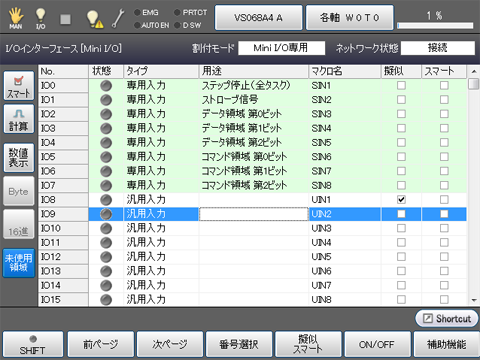
Task: Click the 割付モード Mini I/O専用 field
Action: [281, 48]
